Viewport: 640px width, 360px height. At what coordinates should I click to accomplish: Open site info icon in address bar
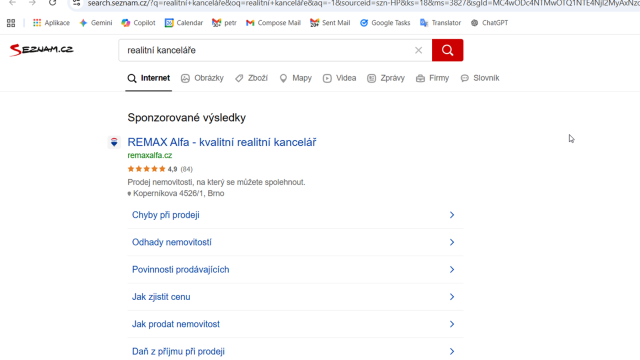pyautogui.click(x=76, y=3)
